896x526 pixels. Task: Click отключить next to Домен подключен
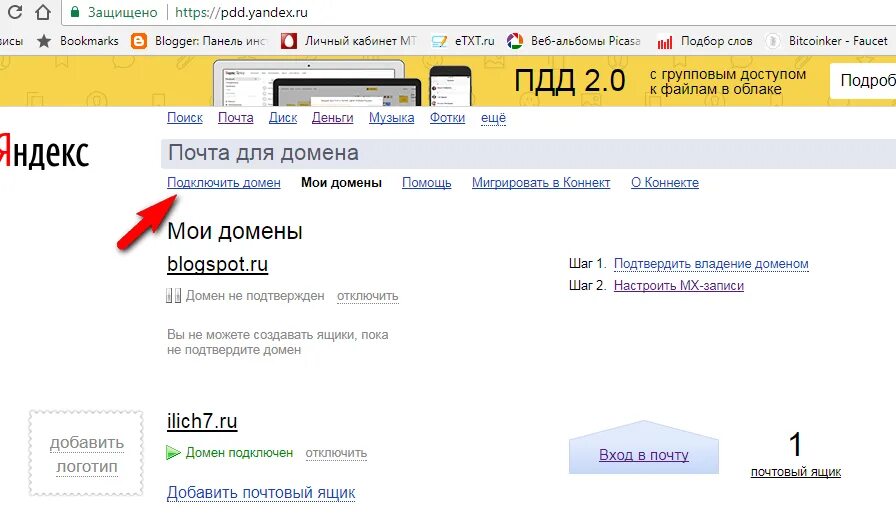336,453
